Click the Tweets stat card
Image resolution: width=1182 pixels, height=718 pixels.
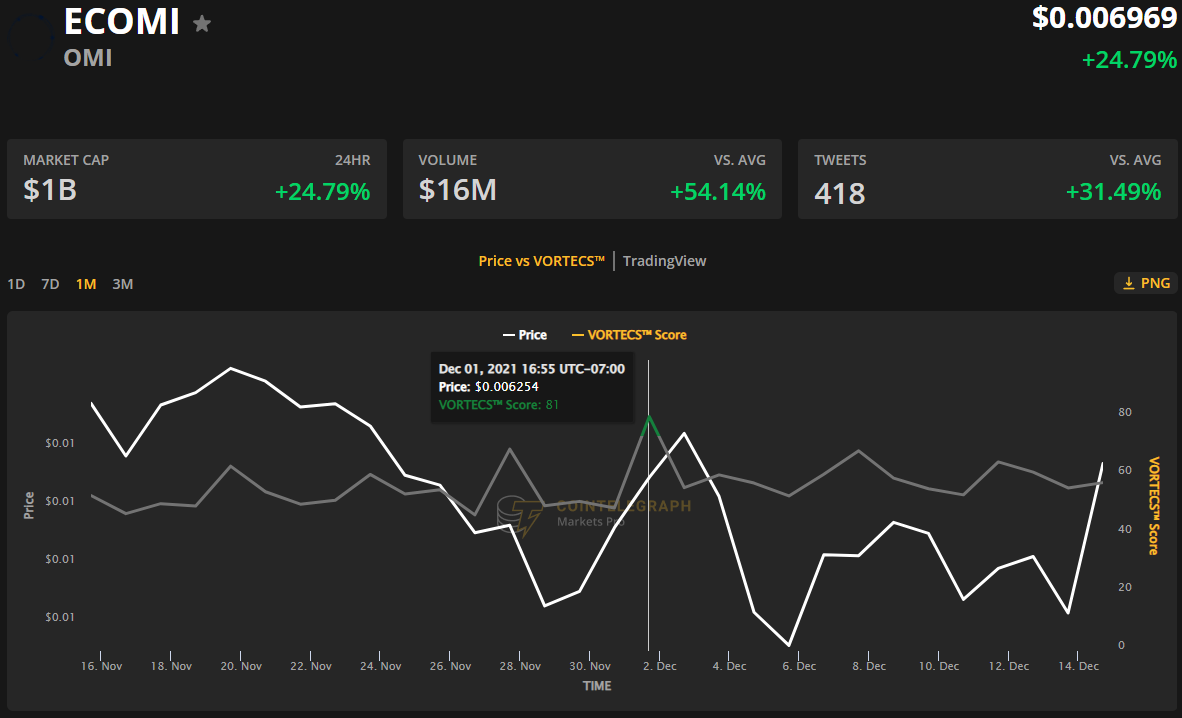[988, 179]
